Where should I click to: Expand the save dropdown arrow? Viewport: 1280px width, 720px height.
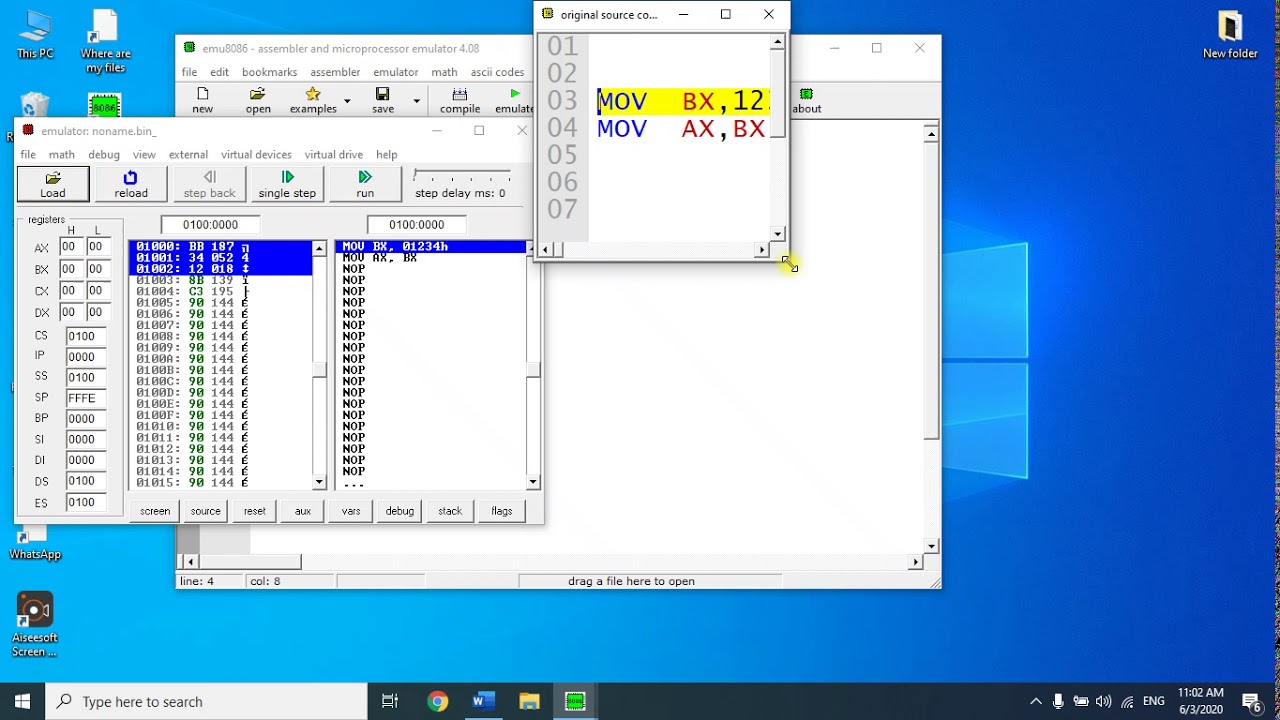[416, 101]
